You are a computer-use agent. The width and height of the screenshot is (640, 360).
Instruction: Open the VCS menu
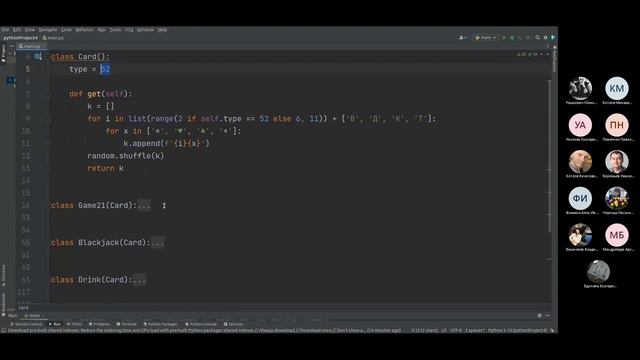129,30
